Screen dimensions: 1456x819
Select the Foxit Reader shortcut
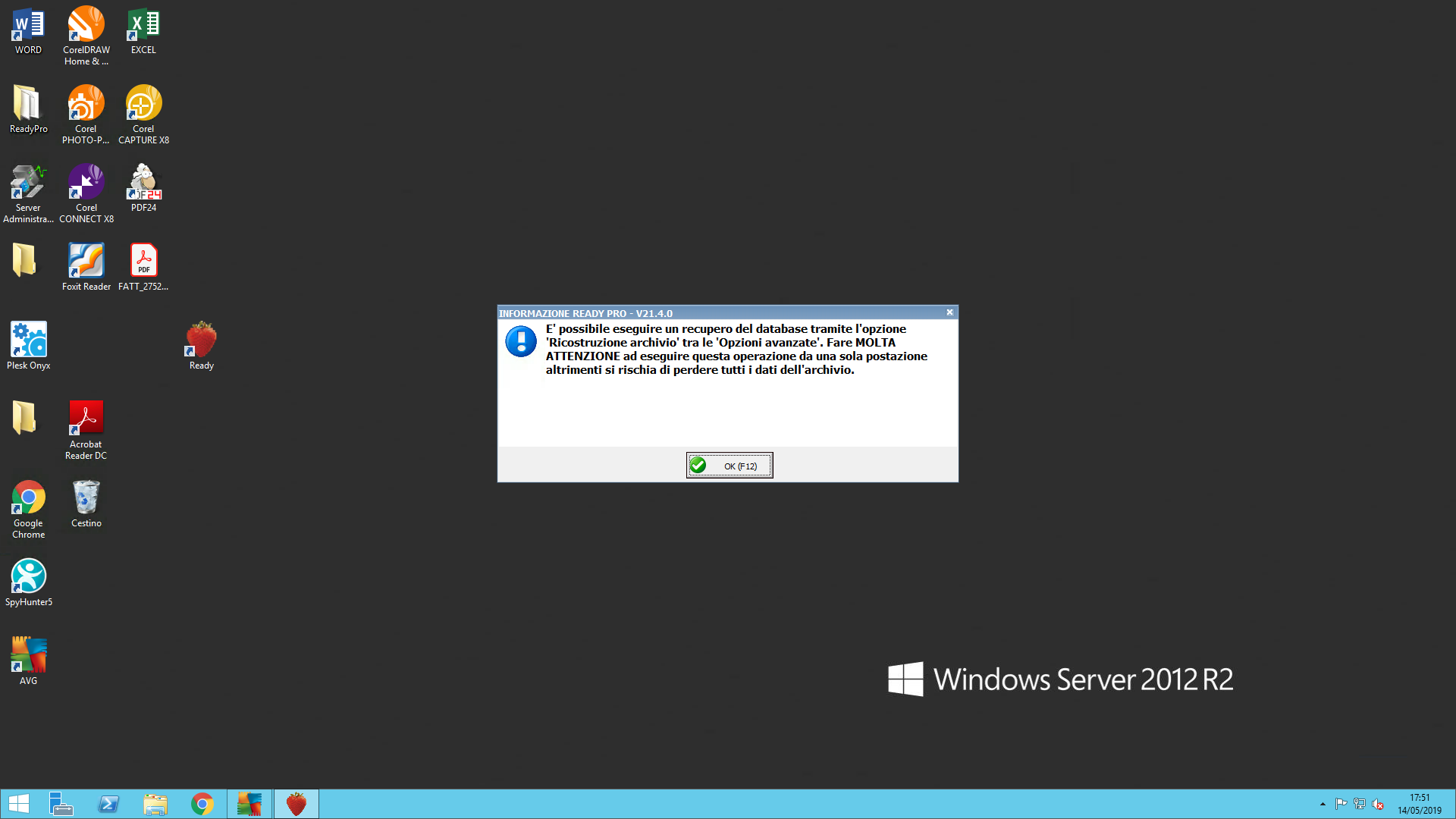[86, 267]
